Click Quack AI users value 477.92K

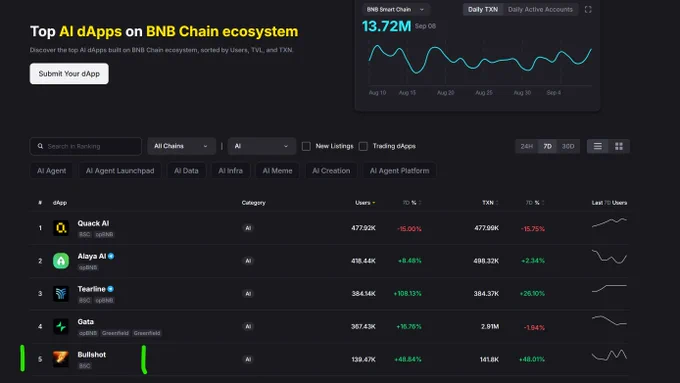pyautogui.click(x=363, y=228)
